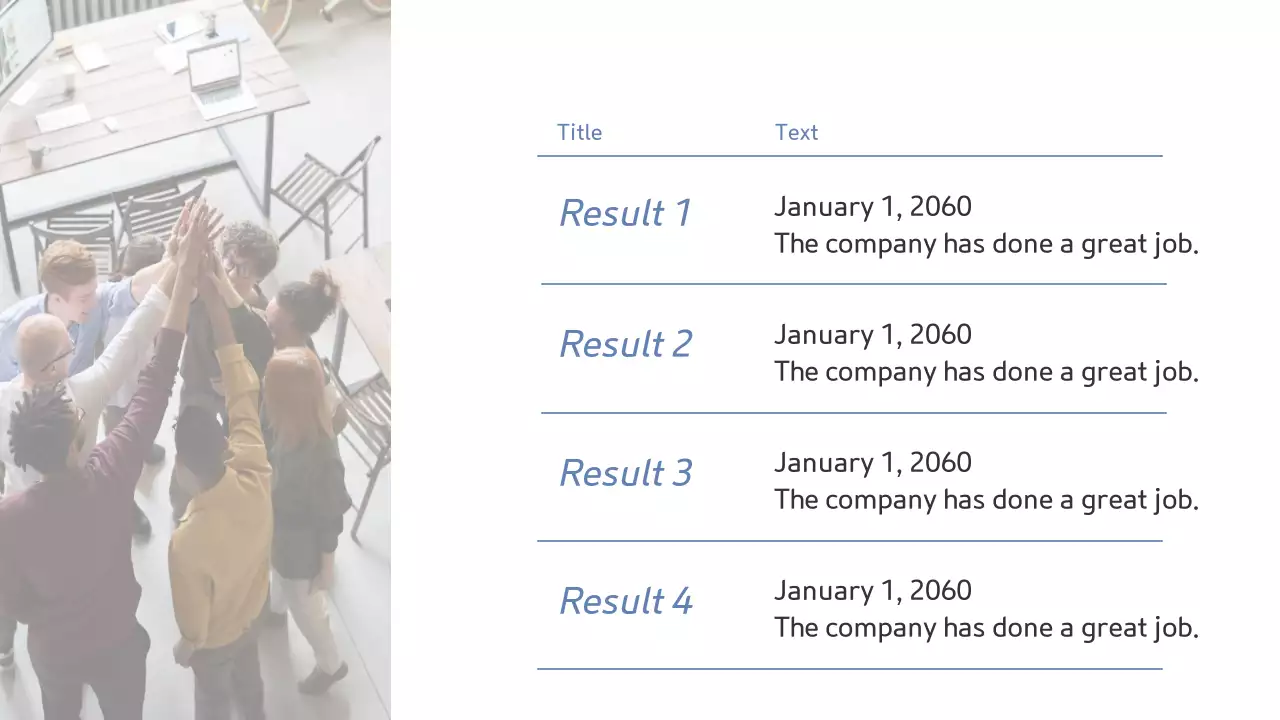
Task: Click the date beside Result 1
Action: (872, 207)
